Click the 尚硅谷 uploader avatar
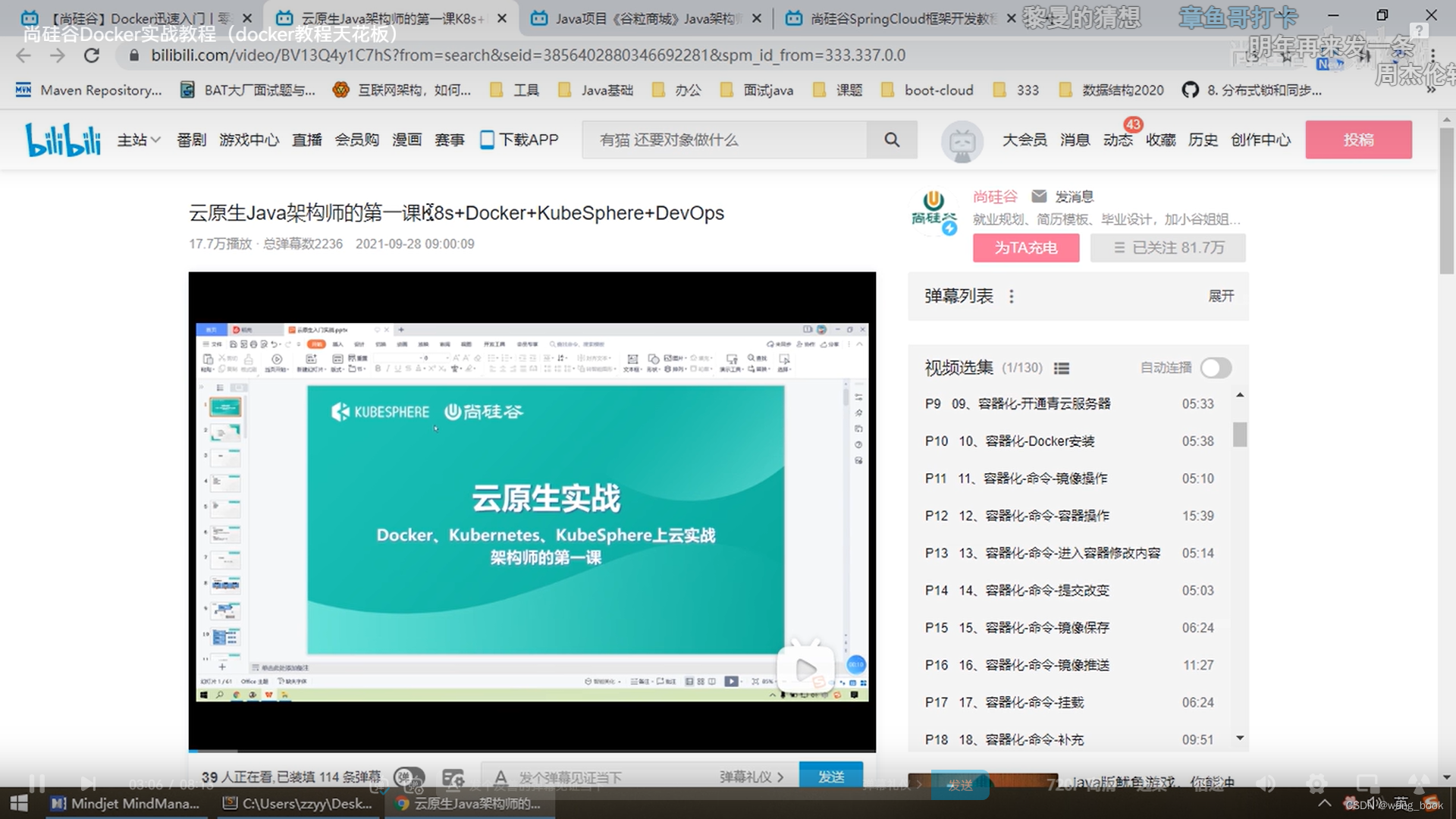Viewport: 1456px width, 819px height. point(934,212)
